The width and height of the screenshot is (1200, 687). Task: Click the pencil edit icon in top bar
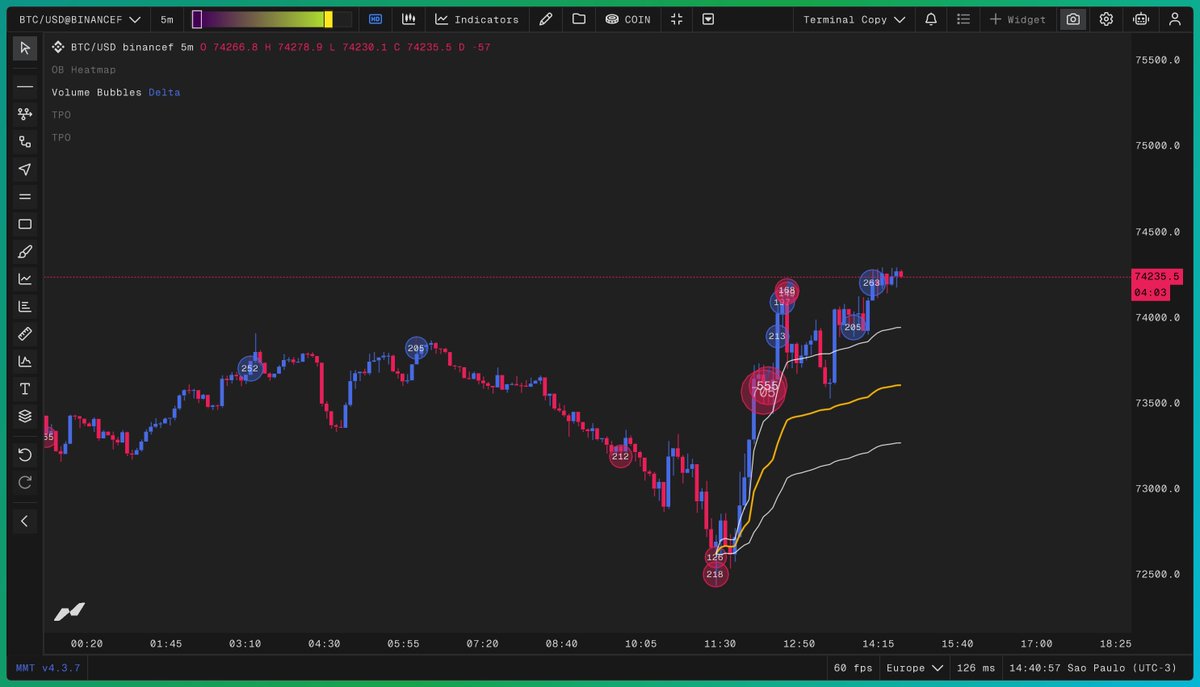[545, 19]
